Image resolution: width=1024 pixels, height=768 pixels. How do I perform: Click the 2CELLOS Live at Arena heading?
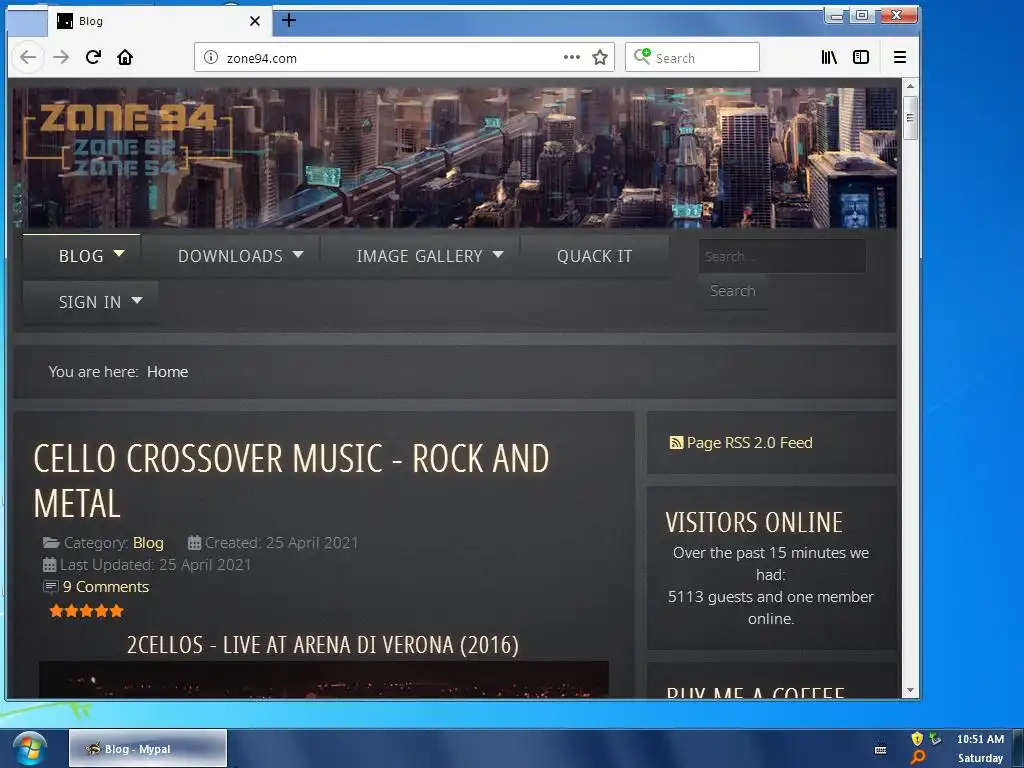[x=323, y=645]
